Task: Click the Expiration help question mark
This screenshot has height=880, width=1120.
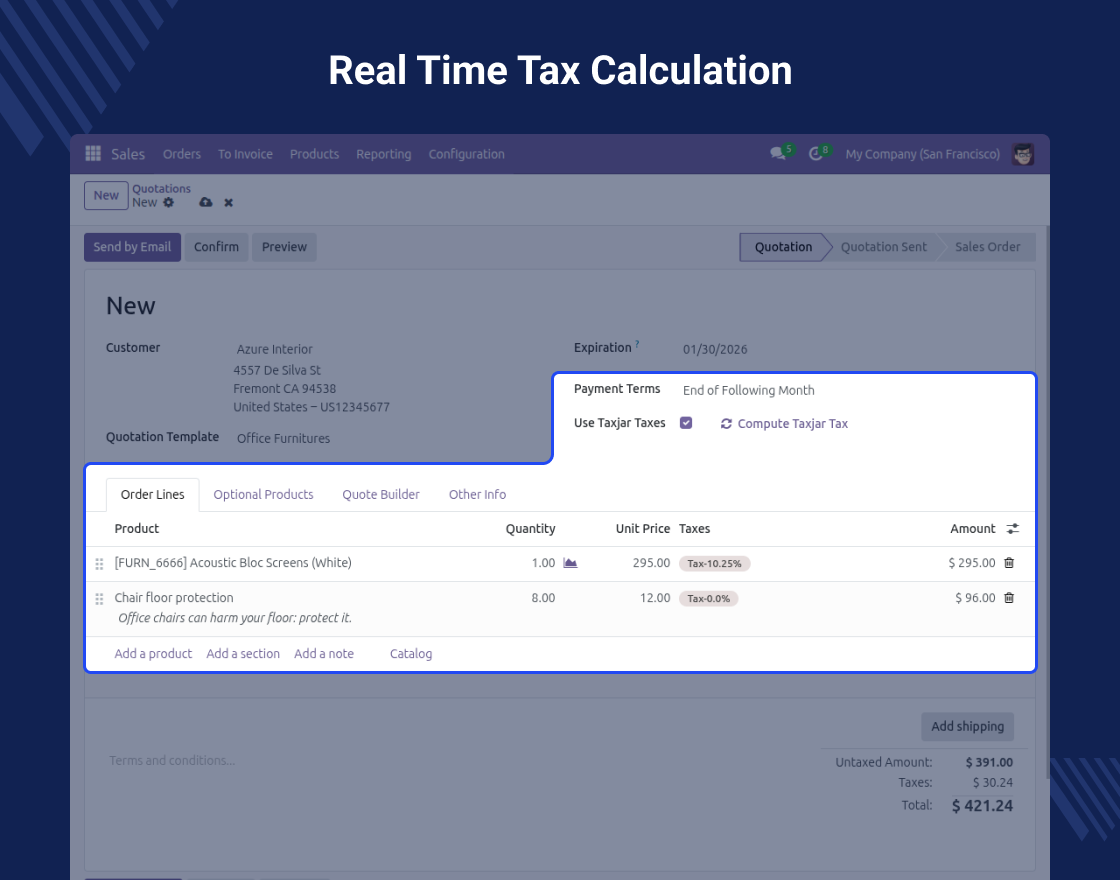Action: pyautogui.click(x=637, y=344)
